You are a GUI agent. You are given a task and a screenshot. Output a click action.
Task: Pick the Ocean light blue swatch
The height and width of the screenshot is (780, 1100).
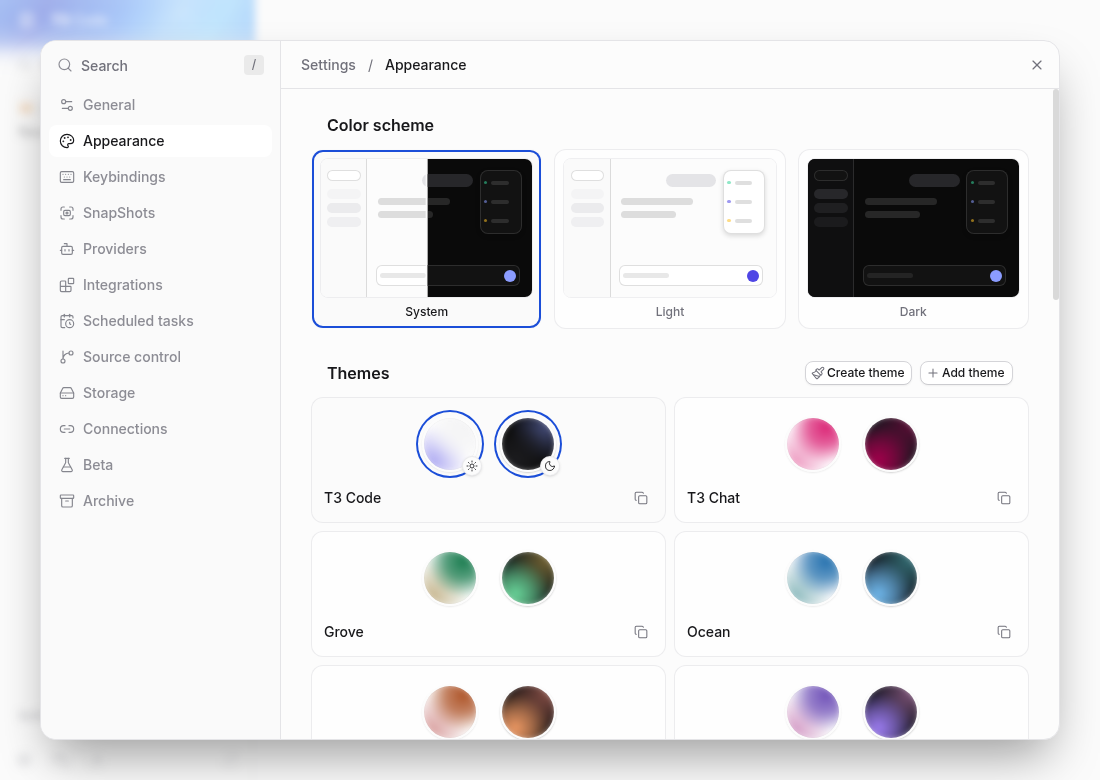pyautogui.click(x=813, y=578)
